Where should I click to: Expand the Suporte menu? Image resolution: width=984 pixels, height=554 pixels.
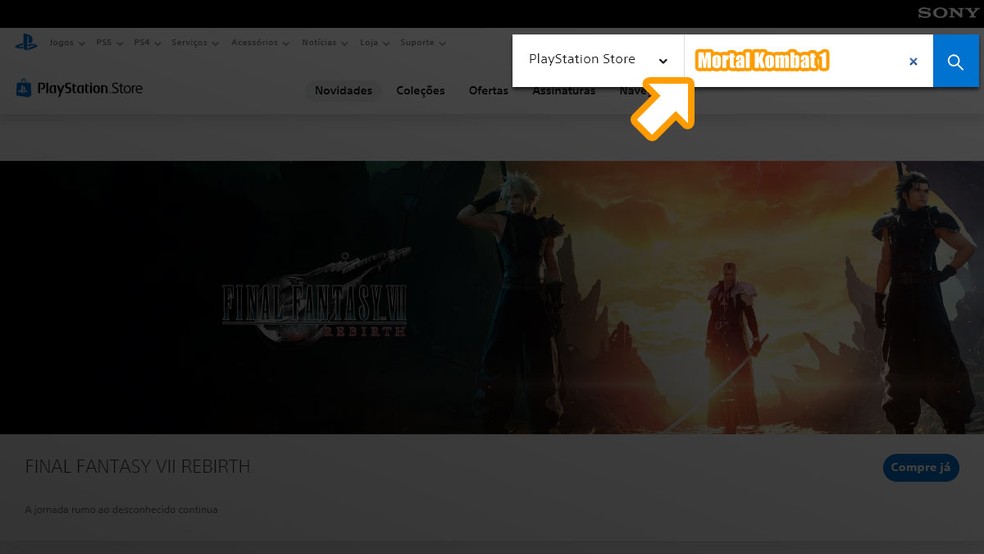pos(423,43)
